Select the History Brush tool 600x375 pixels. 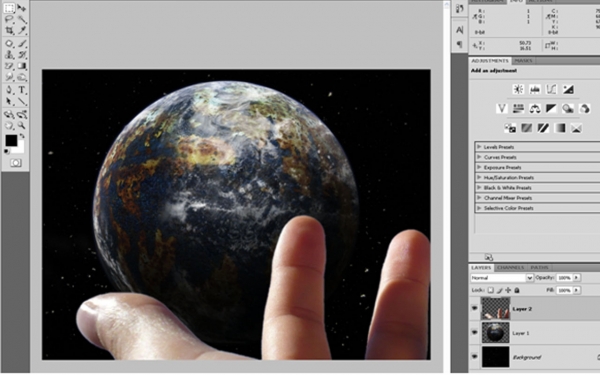[x=22, y=55]
